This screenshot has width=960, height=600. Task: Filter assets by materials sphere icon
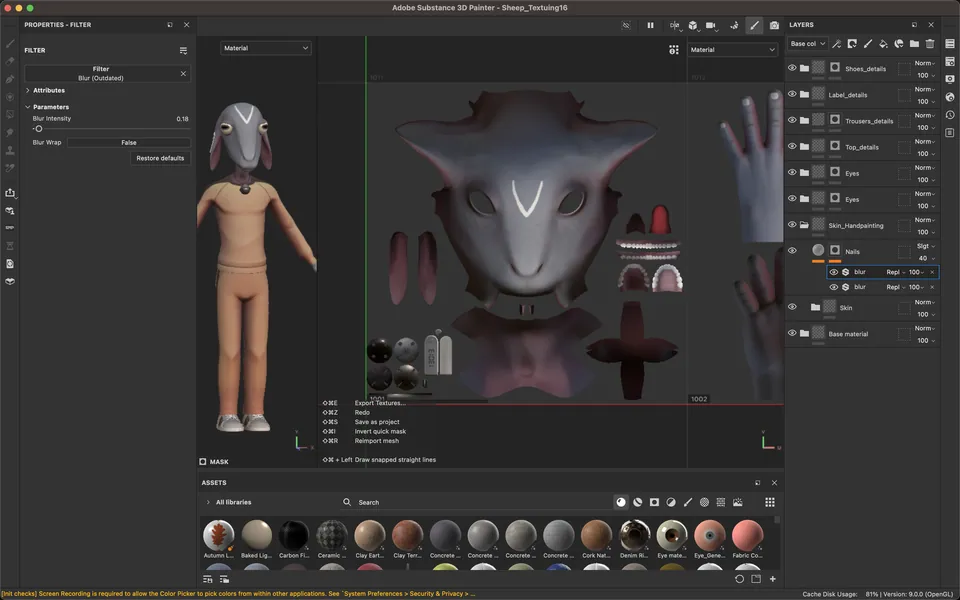[x=621, y=502]
